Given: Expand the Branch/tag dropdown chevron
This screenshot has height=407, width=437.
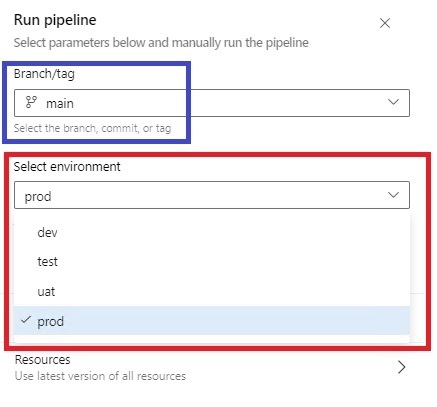Looking at the screenshot, I should point(393,102).
